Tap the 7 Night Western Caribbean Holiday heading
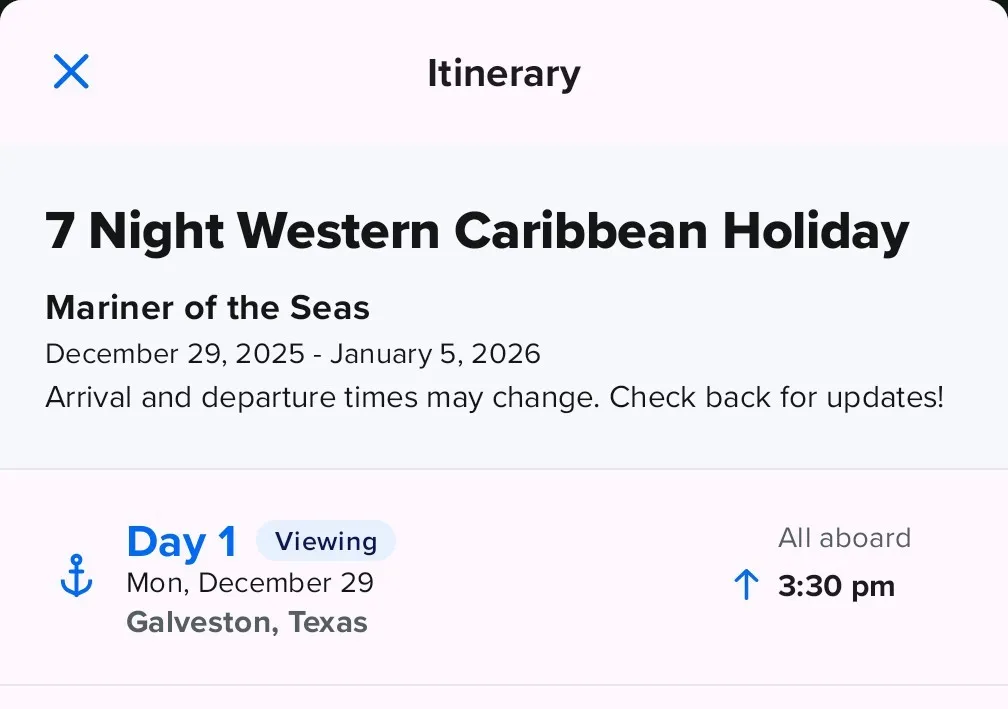This screenshot has width=1008, height=709. point(477,231)
